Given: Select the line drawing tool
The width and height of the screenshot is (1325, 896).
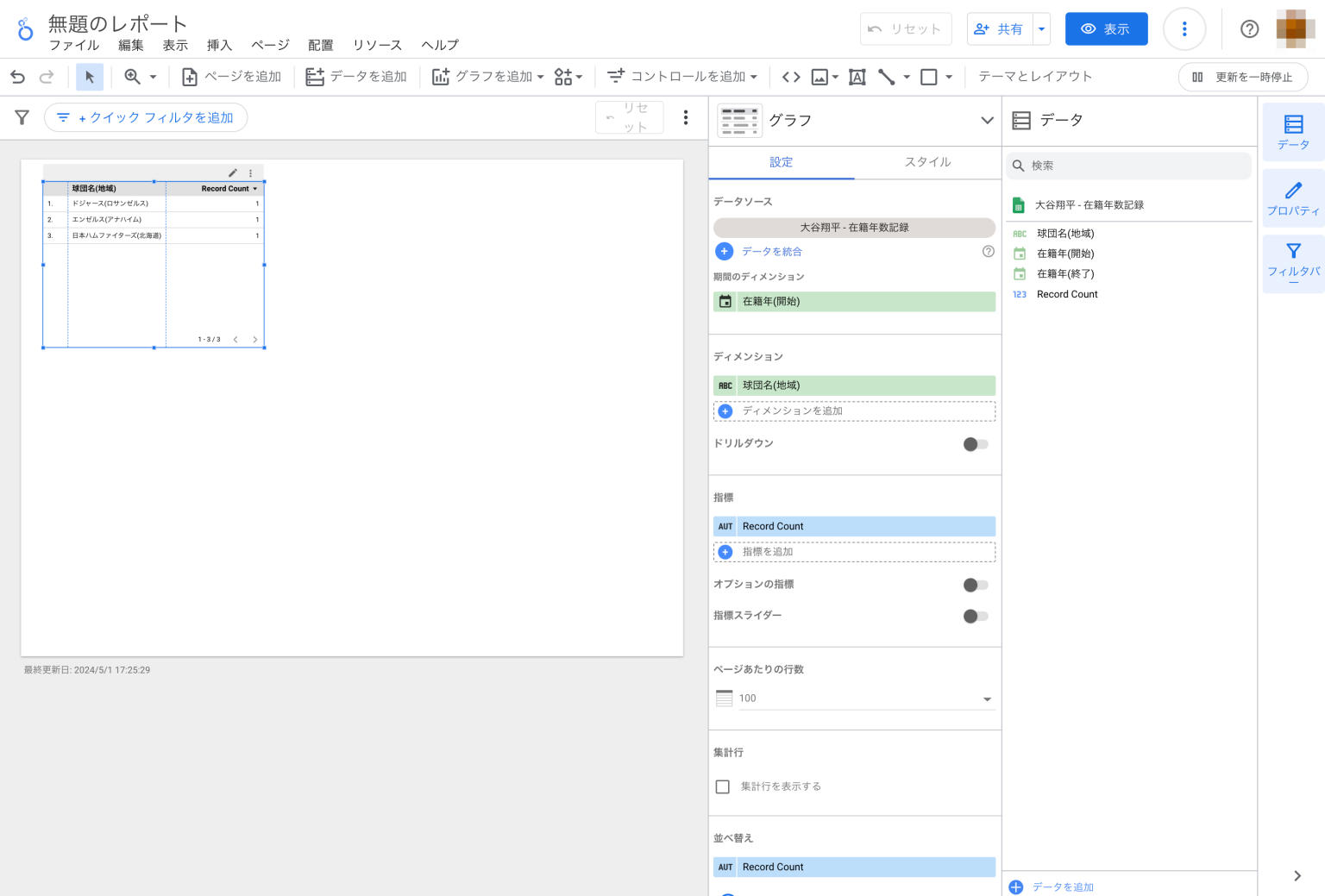Looking at the screenshot, I should (887, 77).
